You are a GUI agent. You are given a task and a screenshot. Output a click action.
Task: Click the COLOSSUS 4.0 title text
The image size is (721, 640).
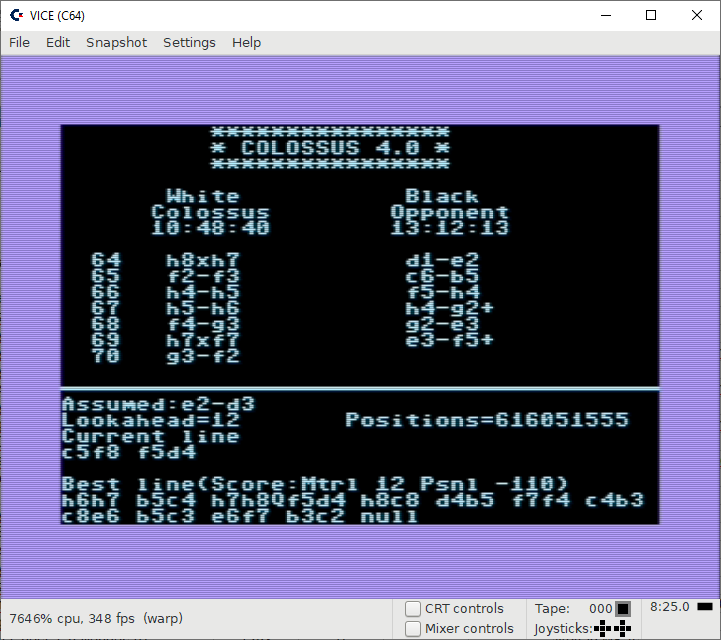(330, 148)
